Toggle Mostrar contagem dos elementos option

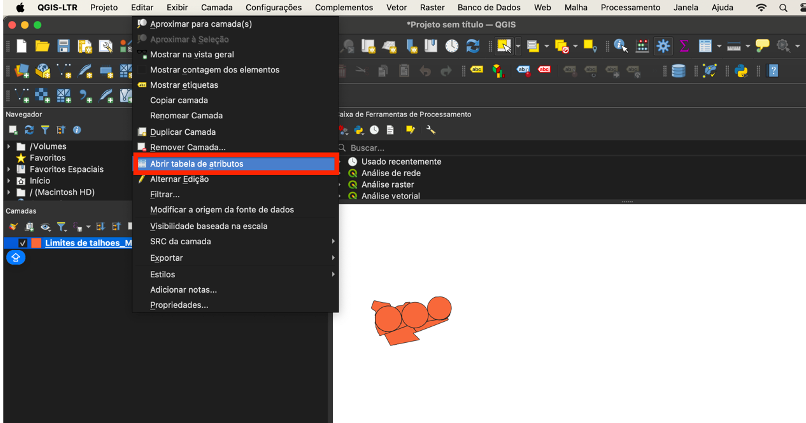[214, 70]
